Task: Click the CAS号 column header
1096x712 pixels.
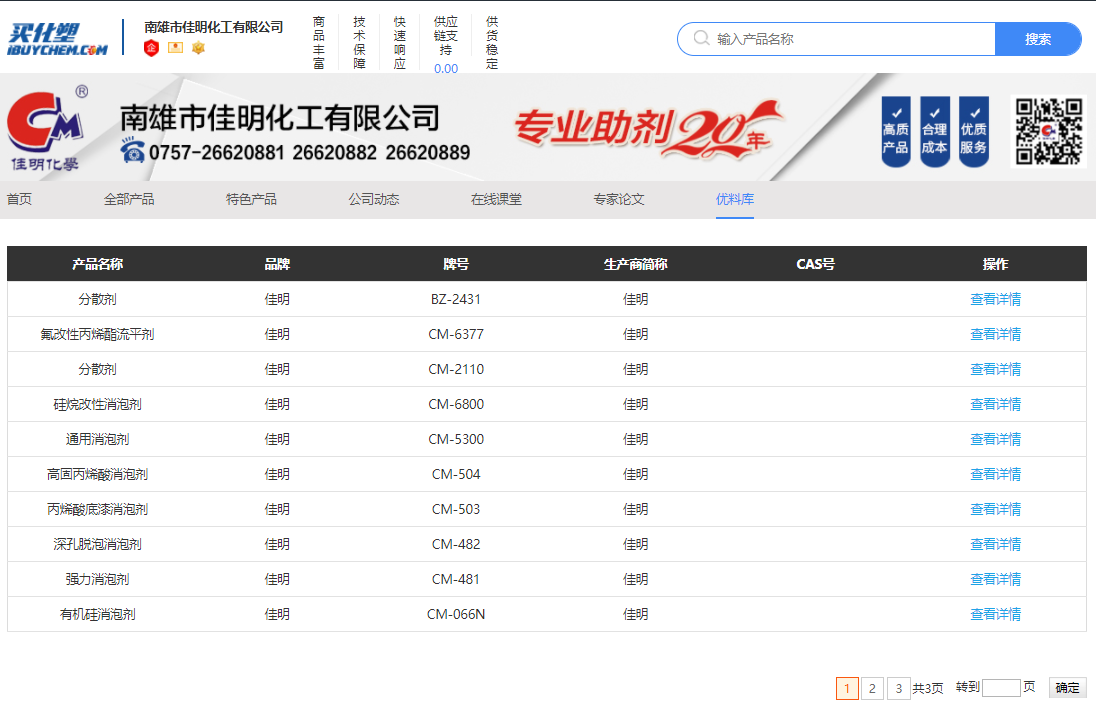Action: (815, 264)
